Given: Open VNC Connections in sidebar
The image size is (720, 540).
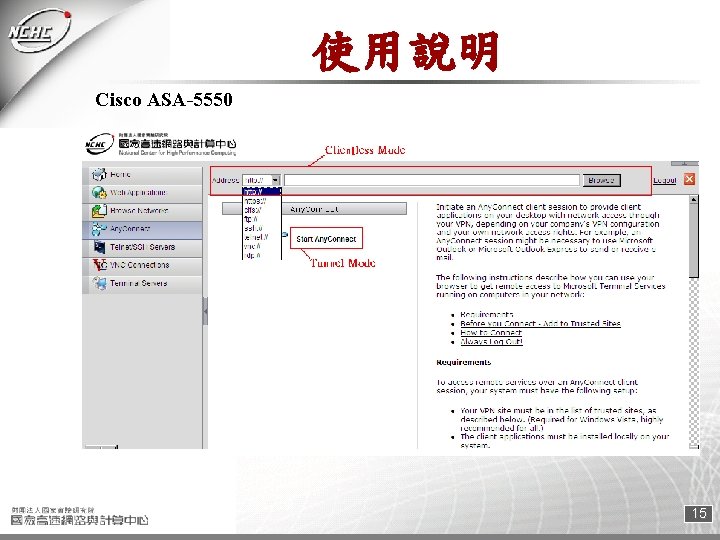Looking at the screenshot, I should pos(142,265).
